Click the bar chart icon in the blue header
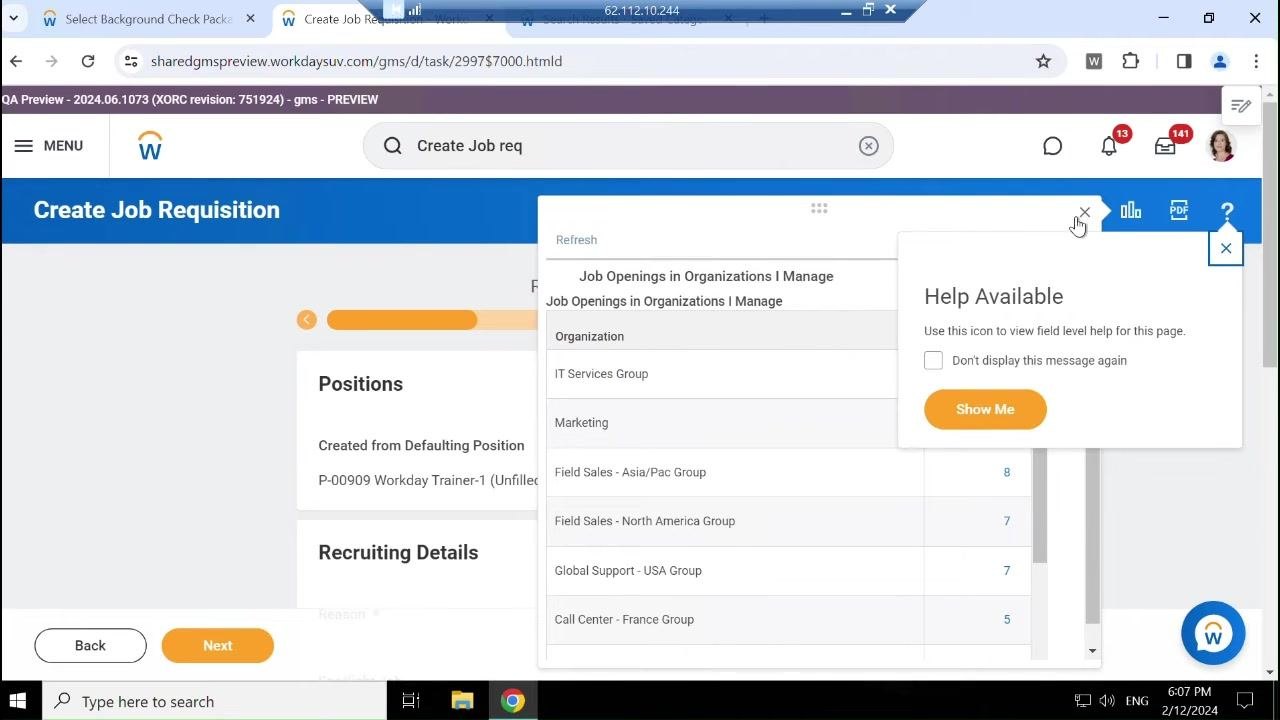Image resolution: width=1280 pixels, height=720 pixels. (x=1131, y=210)
